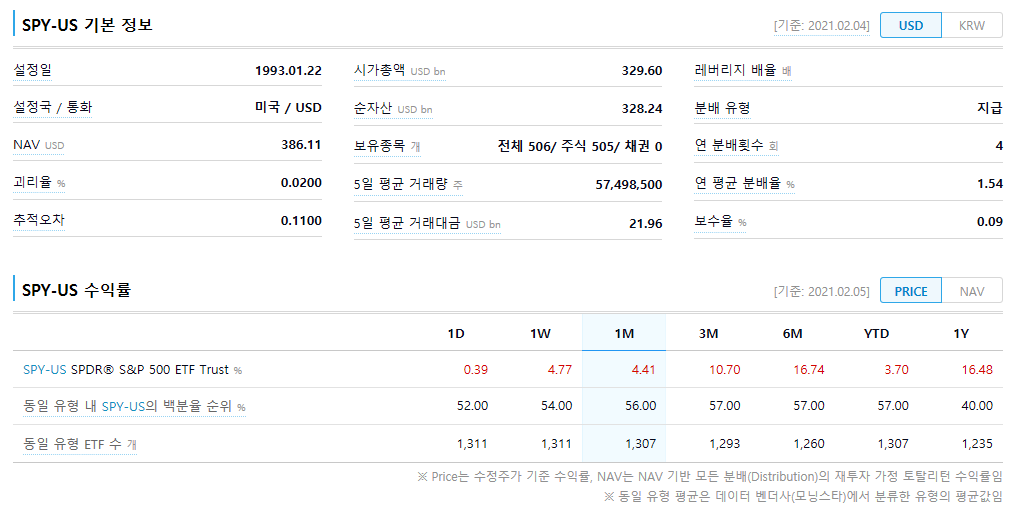Click the 3M return value 10.70
Image resolution: width=1014 pixels, height=520 pixels.
[724, 370]
